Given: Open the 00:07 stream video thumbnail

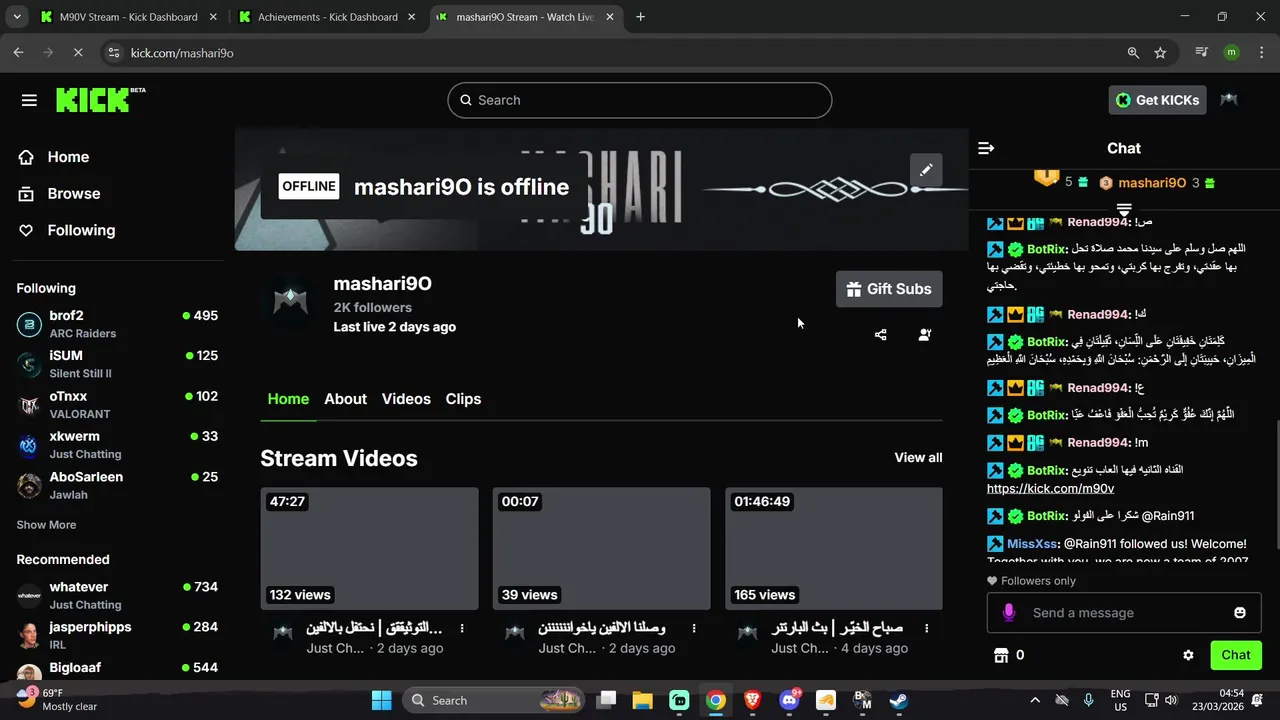Looking at the screenshot, I should tap(601, 548).
